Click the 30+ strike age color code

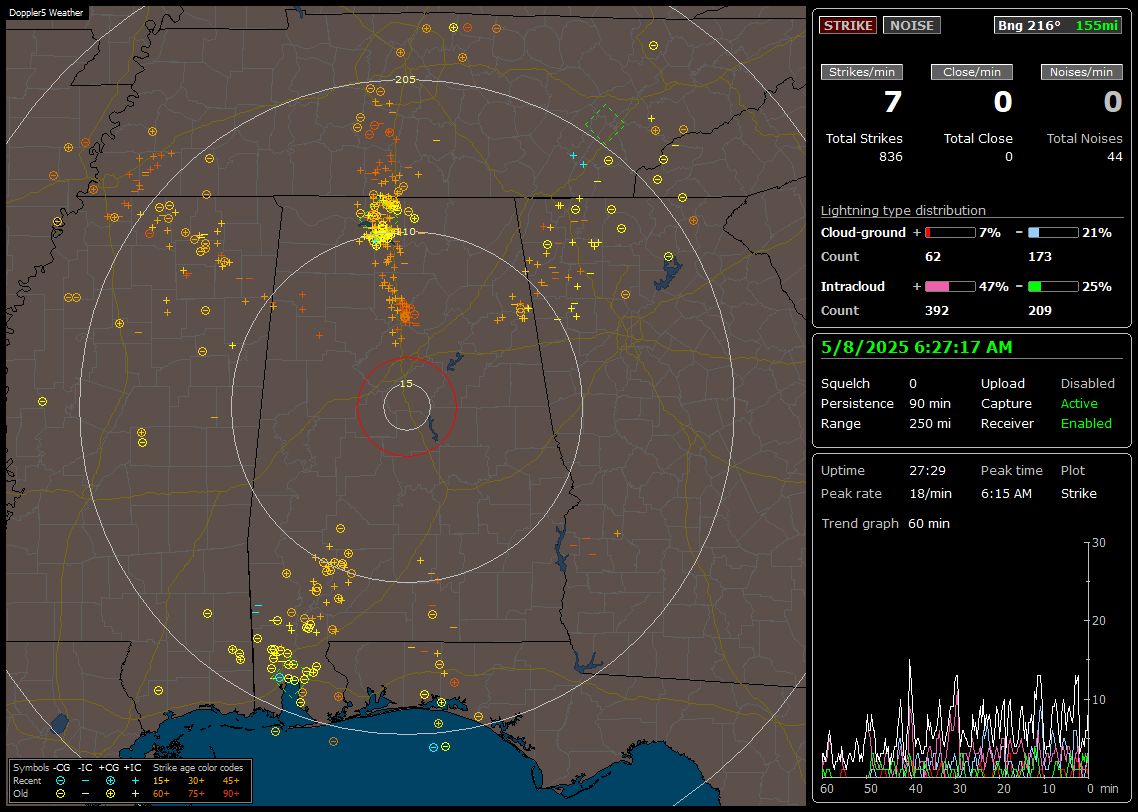click(x=196, y=781)
